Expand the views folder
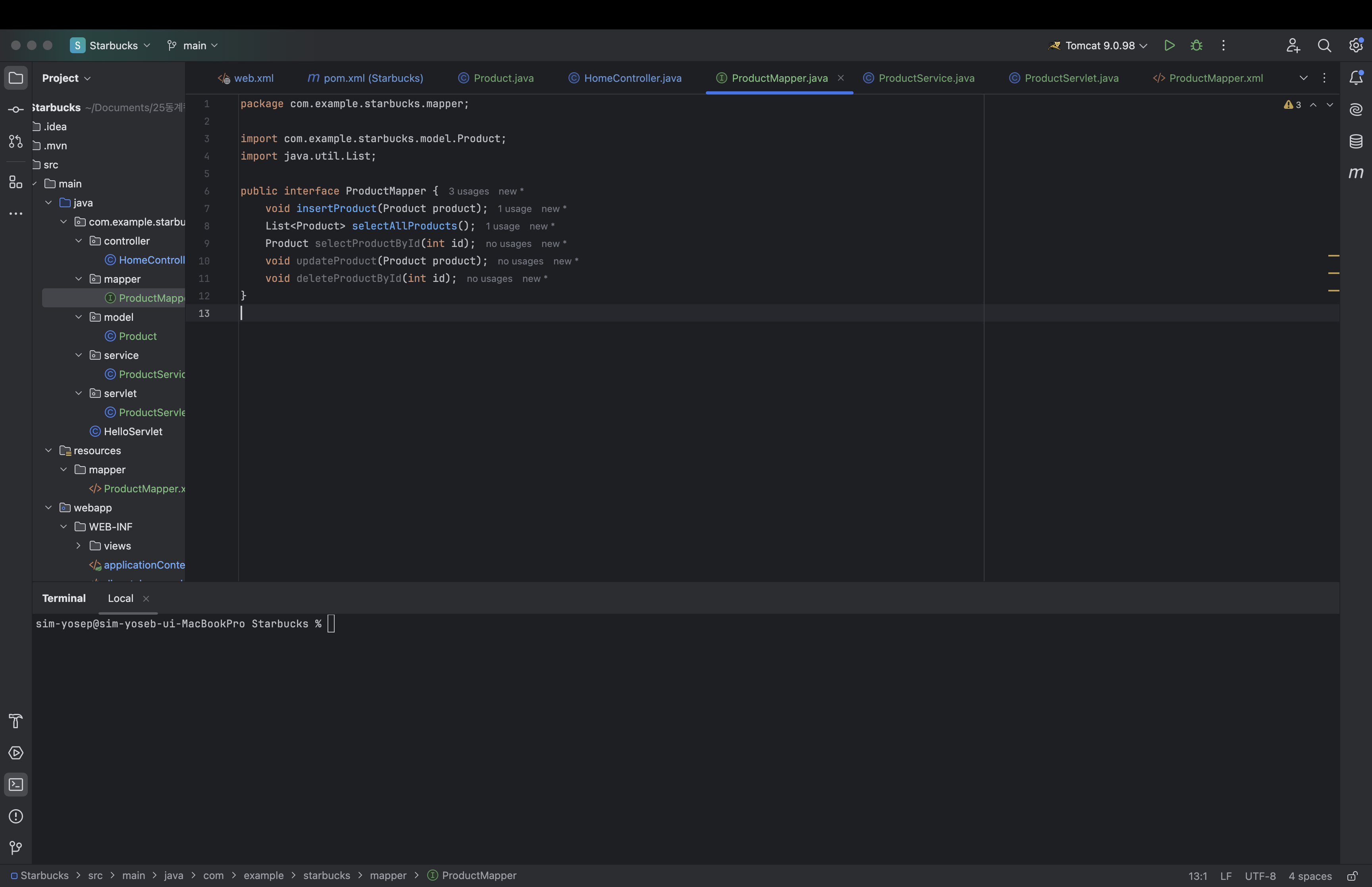 pyautogui.click(x=79, y=546)
